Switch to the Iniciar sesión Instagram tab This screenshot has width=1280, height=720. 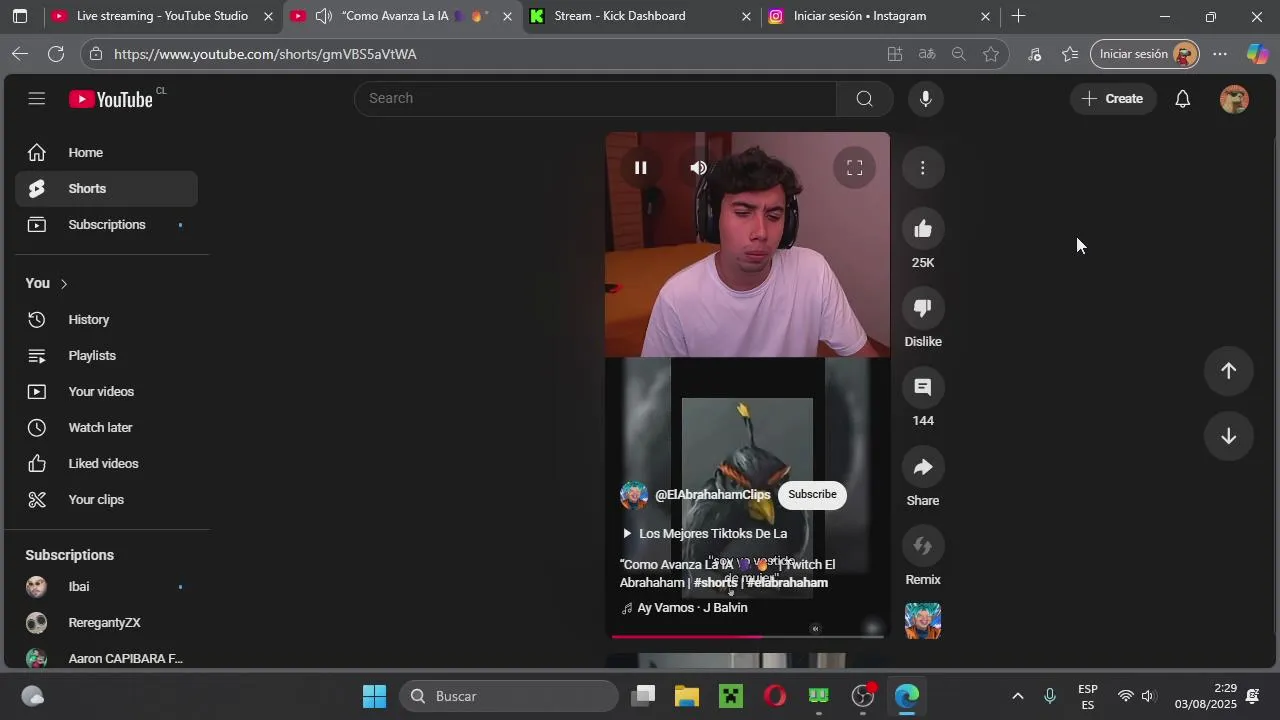coord(879,16)
